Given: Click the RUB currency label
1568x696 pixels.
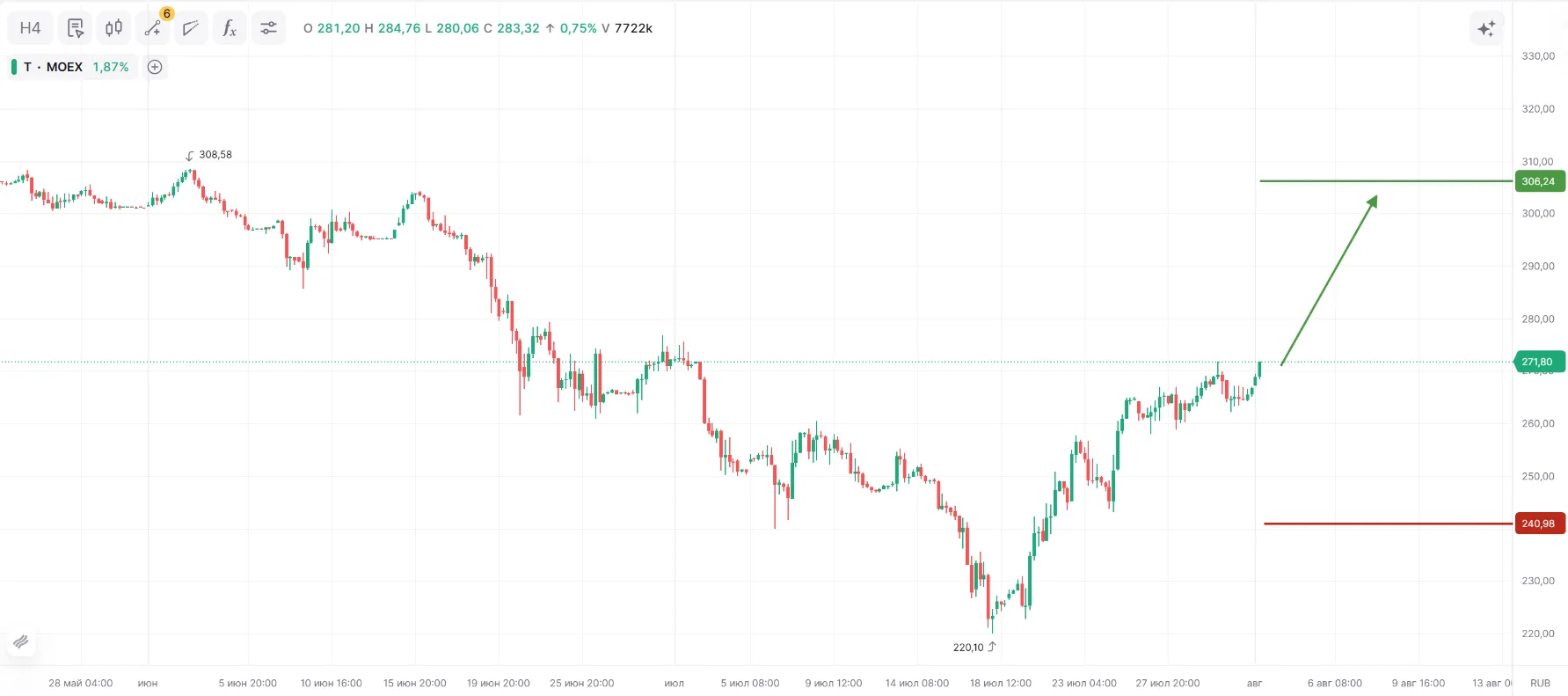Looking at the screenshot, I should point(1540,683).
